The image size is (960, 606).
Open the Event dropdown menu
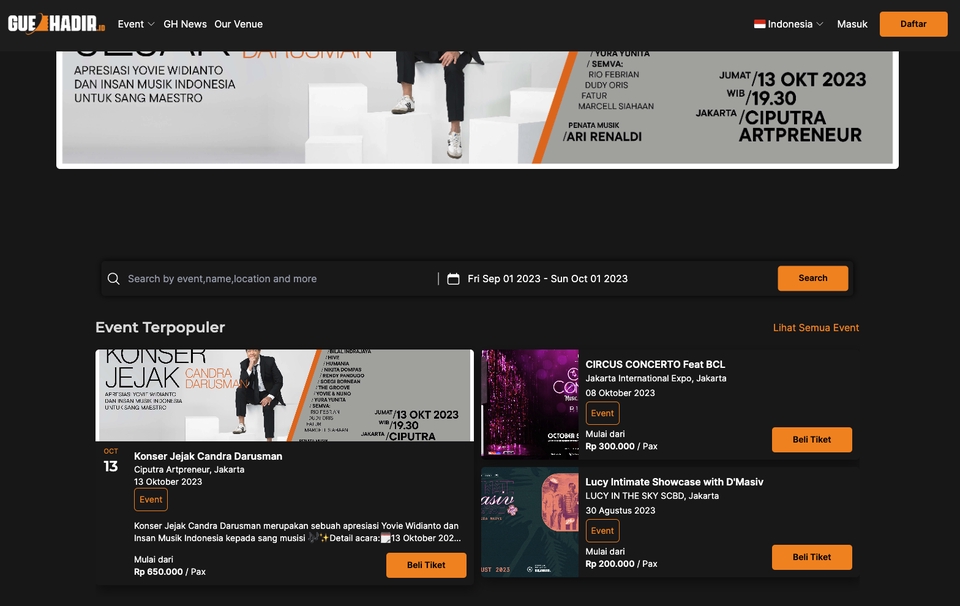tap(136, 24)
